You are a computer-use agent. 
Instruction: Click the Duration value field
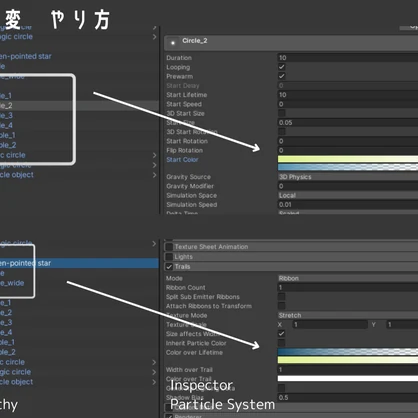pyautogui.click(x=348, y=58)
